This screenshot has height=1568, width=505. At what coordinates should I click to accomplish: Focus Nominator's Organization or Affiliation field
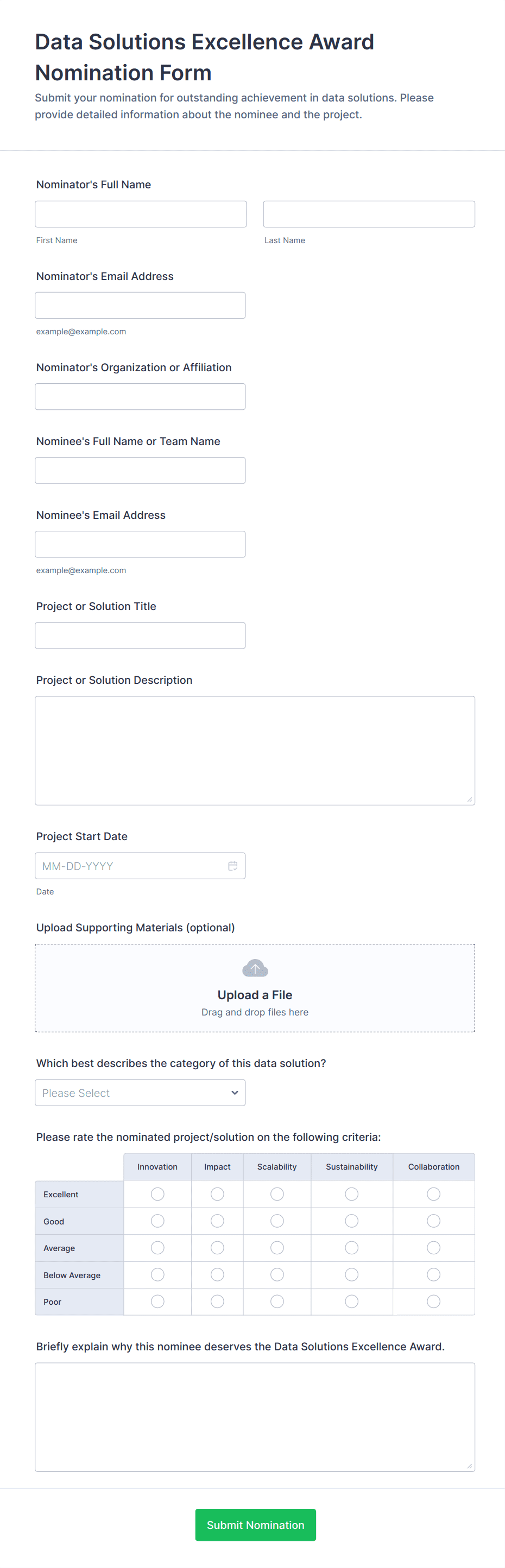[x=140, y=397]
